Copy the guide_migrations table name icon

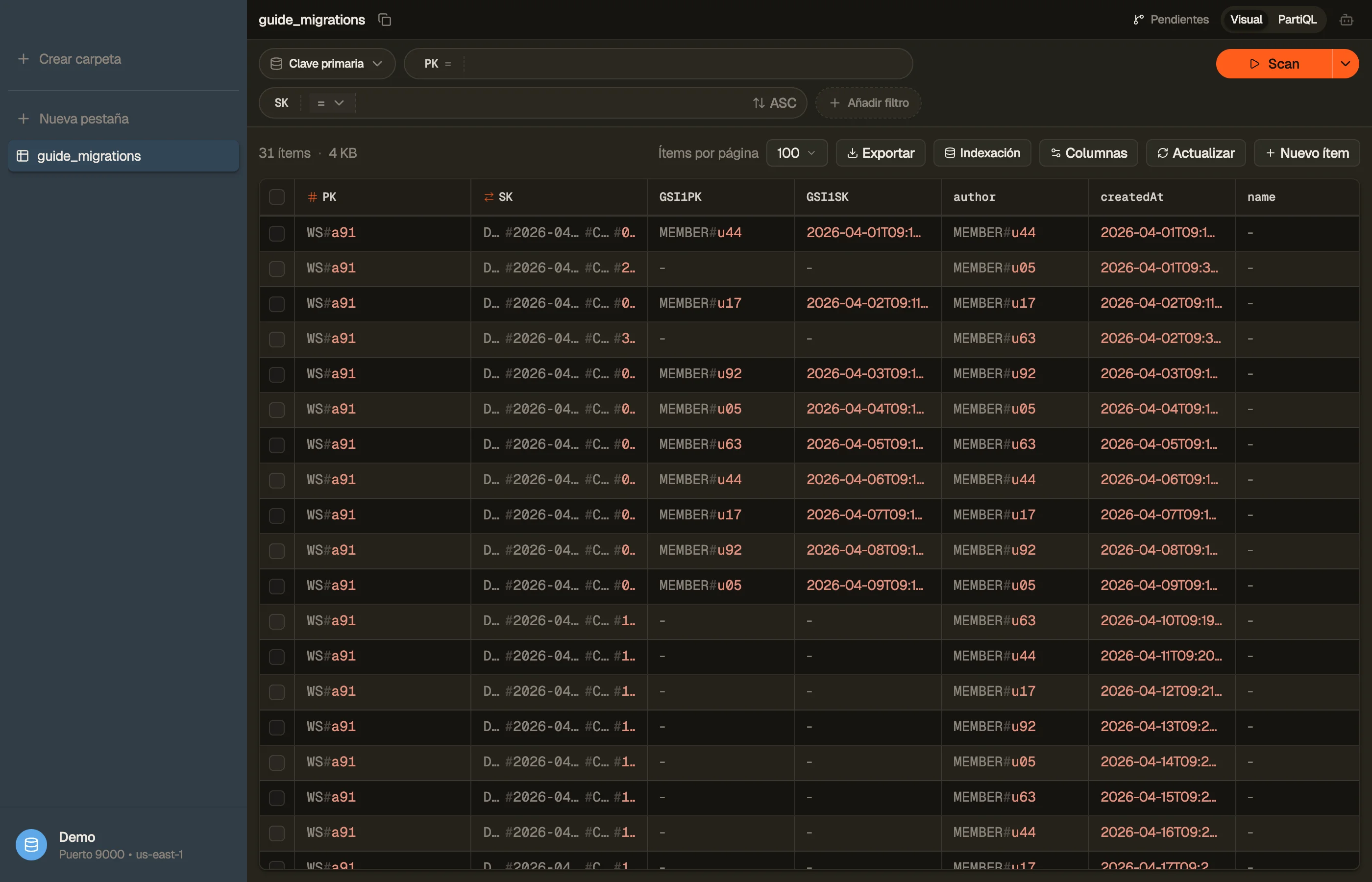tap(385, 20)
